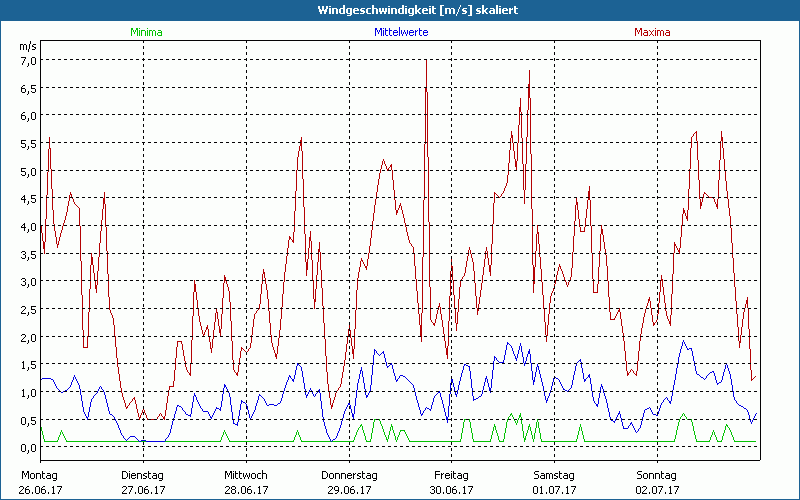The width and height of the screenshot is (800, 500).
Task: Click the '7,0' y-axis tick label
Action: point(28,60)
